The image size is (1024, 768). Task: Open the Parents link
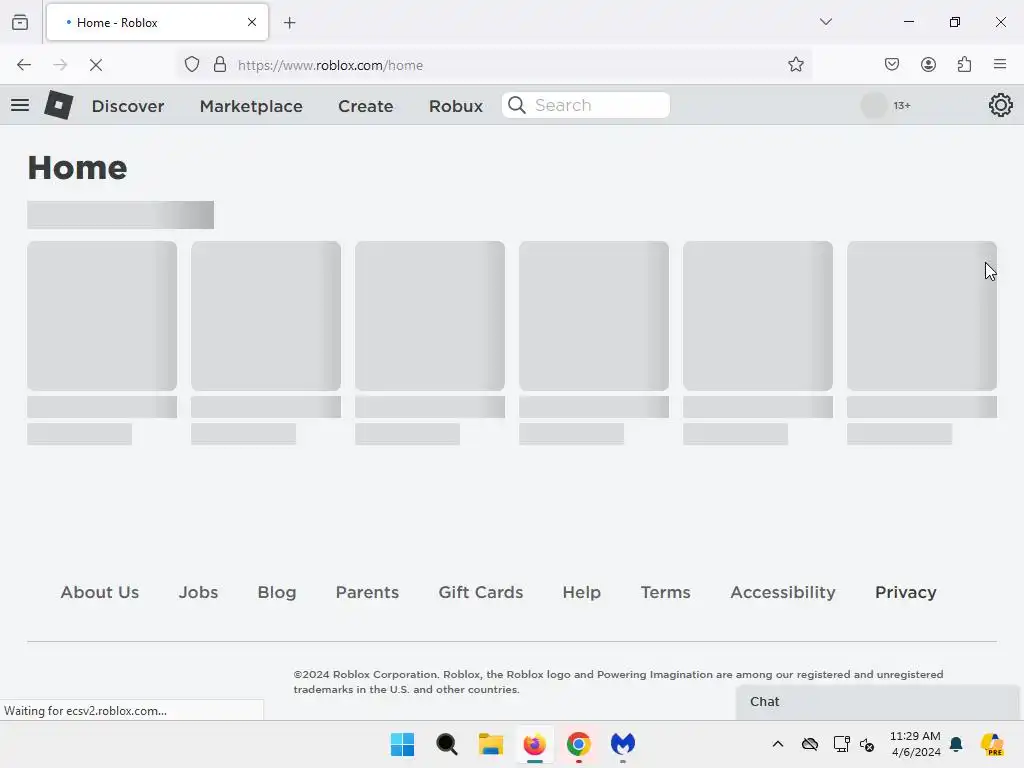click(x=367, y=592)
